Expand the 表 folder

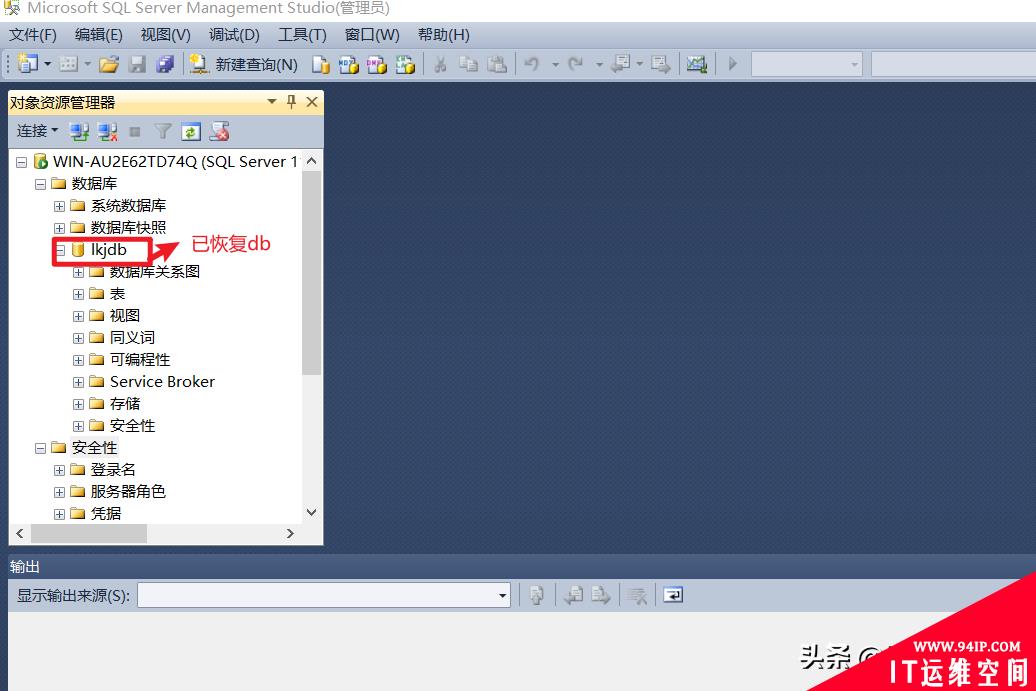pos(79,294)
